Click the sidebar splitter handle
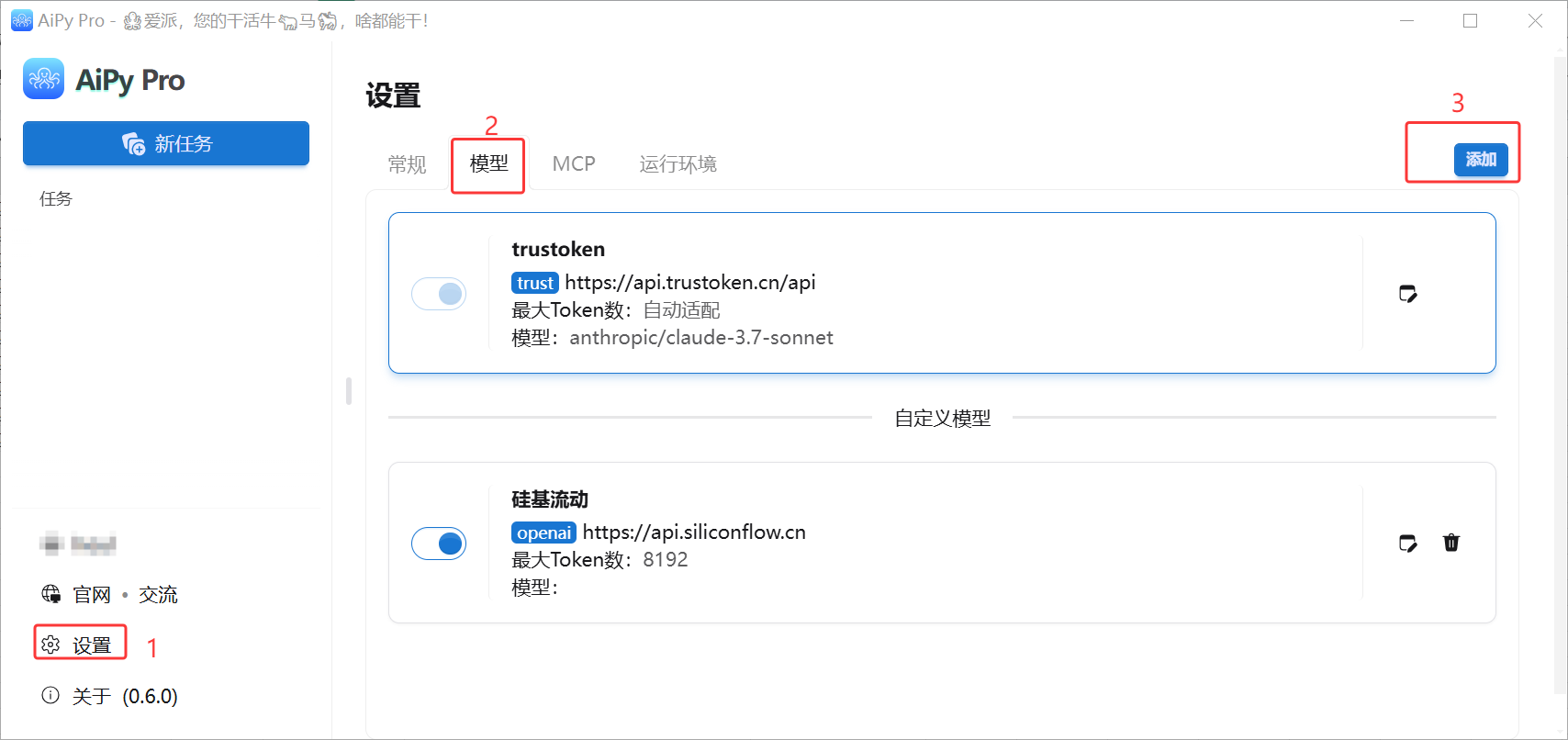Screen dimensions: 1568x740 click(x=349, y=391)
